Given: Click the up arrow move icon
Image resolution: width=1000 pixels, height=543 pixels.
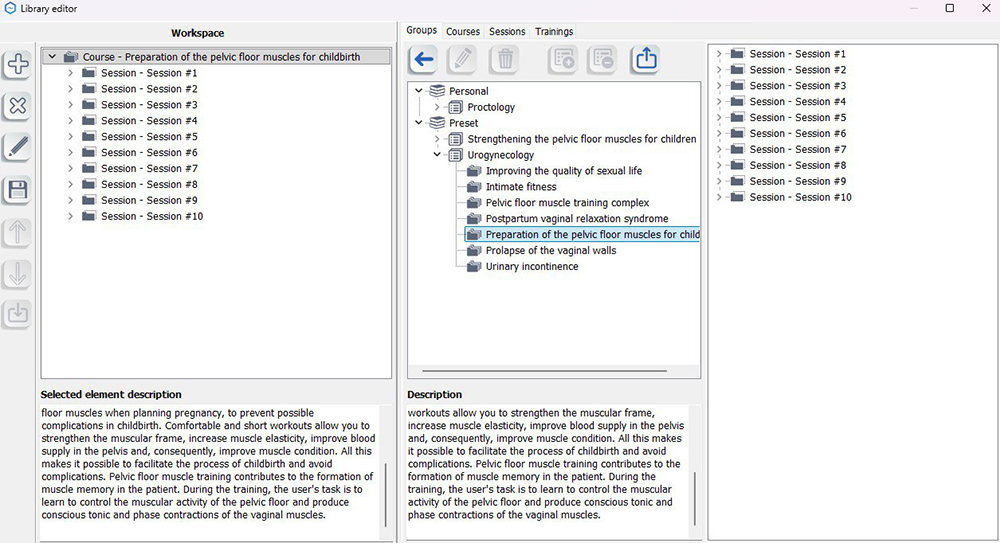Looking at the screenshot, I should (x=18, y=232).
